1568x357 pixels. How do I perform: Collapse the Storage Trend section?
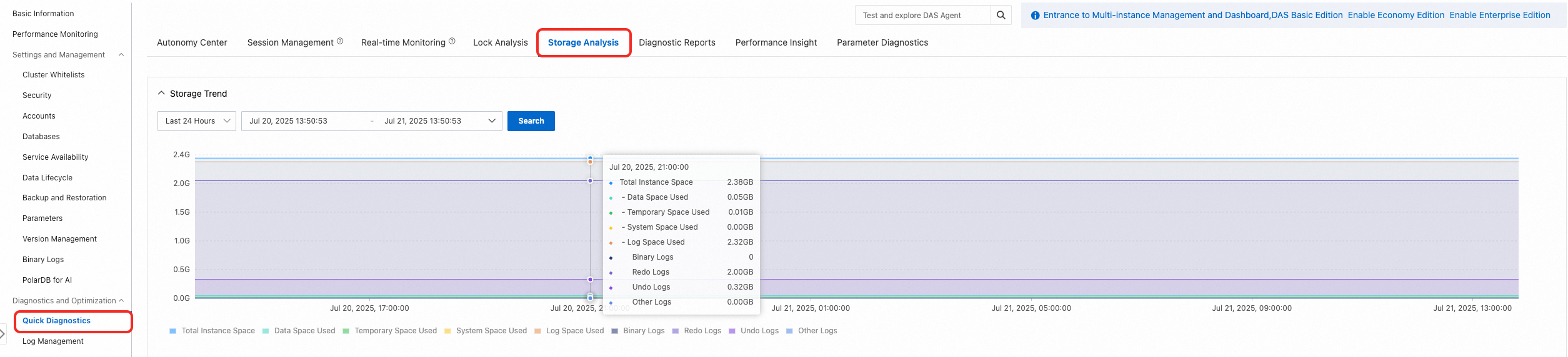point(161,94)
